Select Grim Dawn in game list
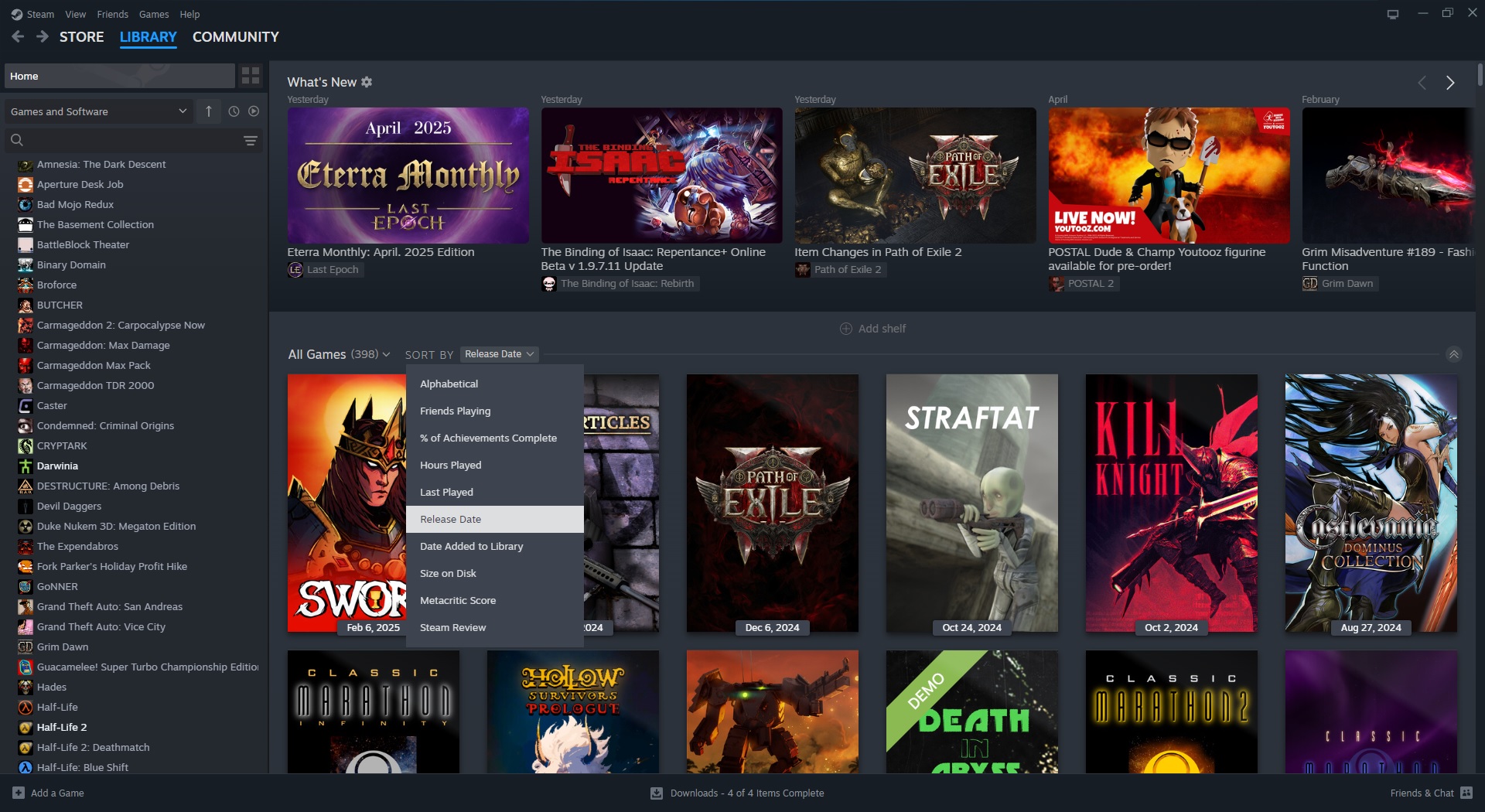Screen dimensions: 1485x812 (63, 647)
